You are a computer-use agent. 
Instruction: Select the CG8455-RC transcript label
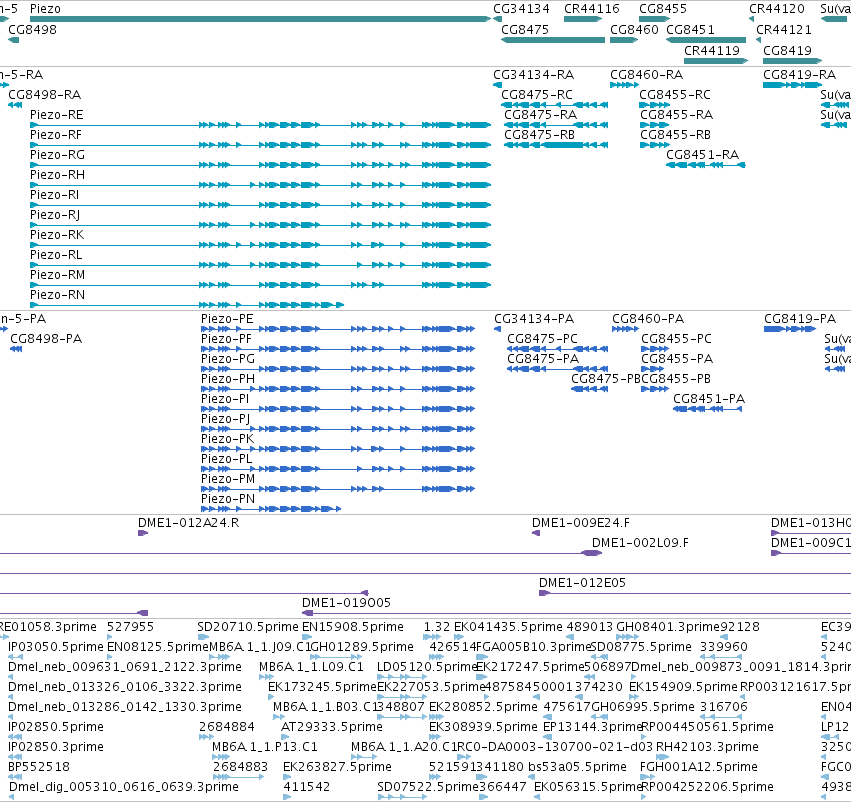tap(675, 95)
